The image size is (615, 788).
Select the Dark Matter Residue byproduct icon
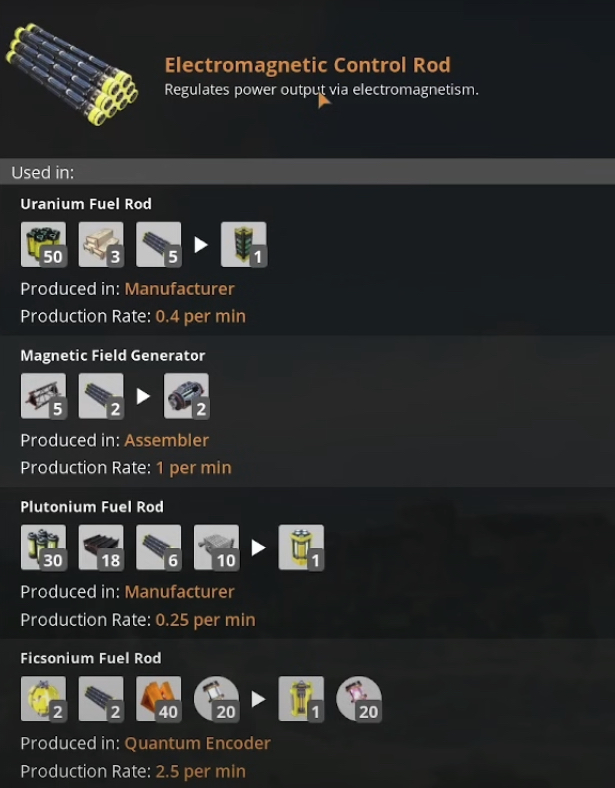[x=359, y=699]
